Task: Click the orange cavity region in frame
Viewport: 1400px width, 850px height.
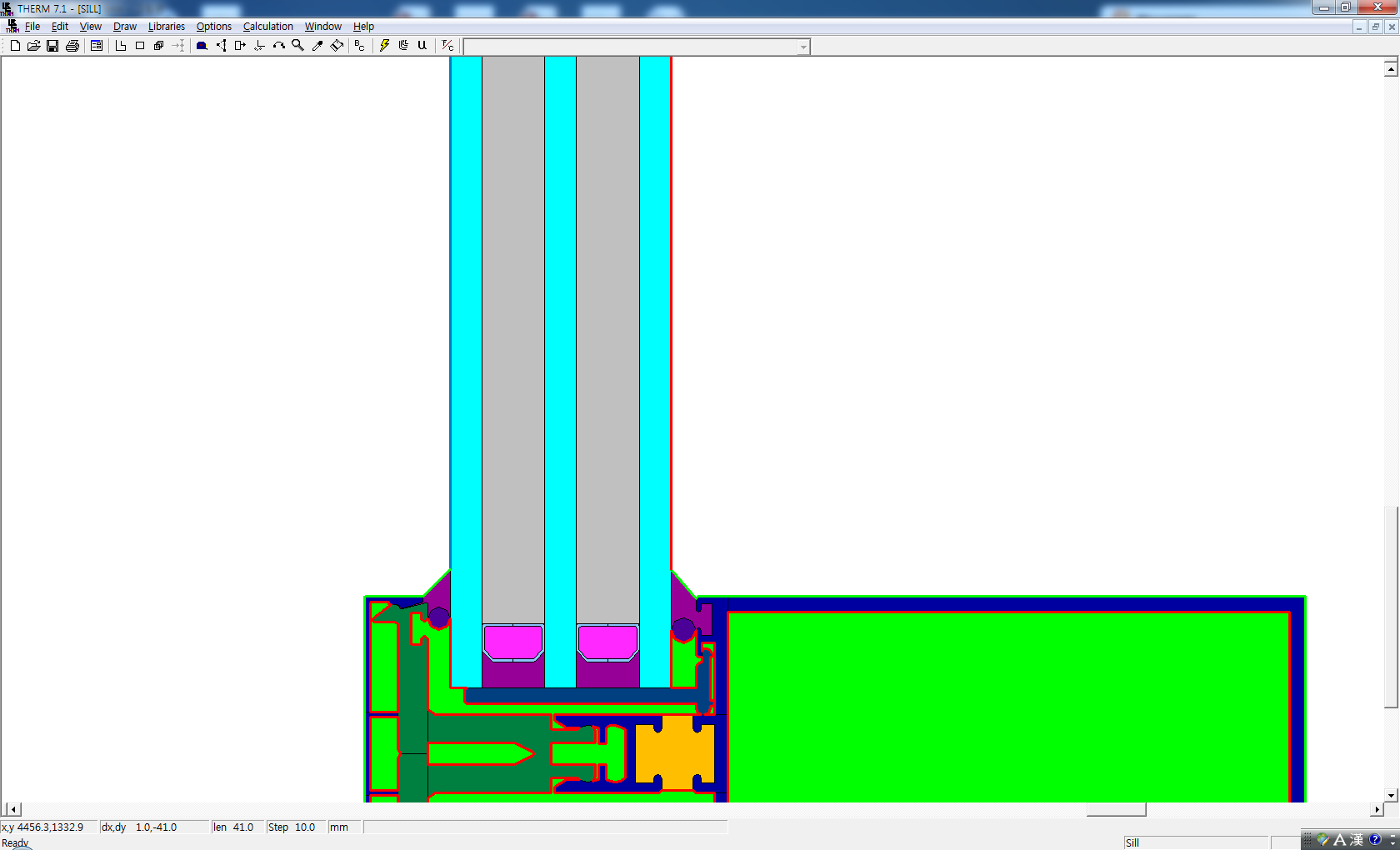Action: tap(673, 754)
